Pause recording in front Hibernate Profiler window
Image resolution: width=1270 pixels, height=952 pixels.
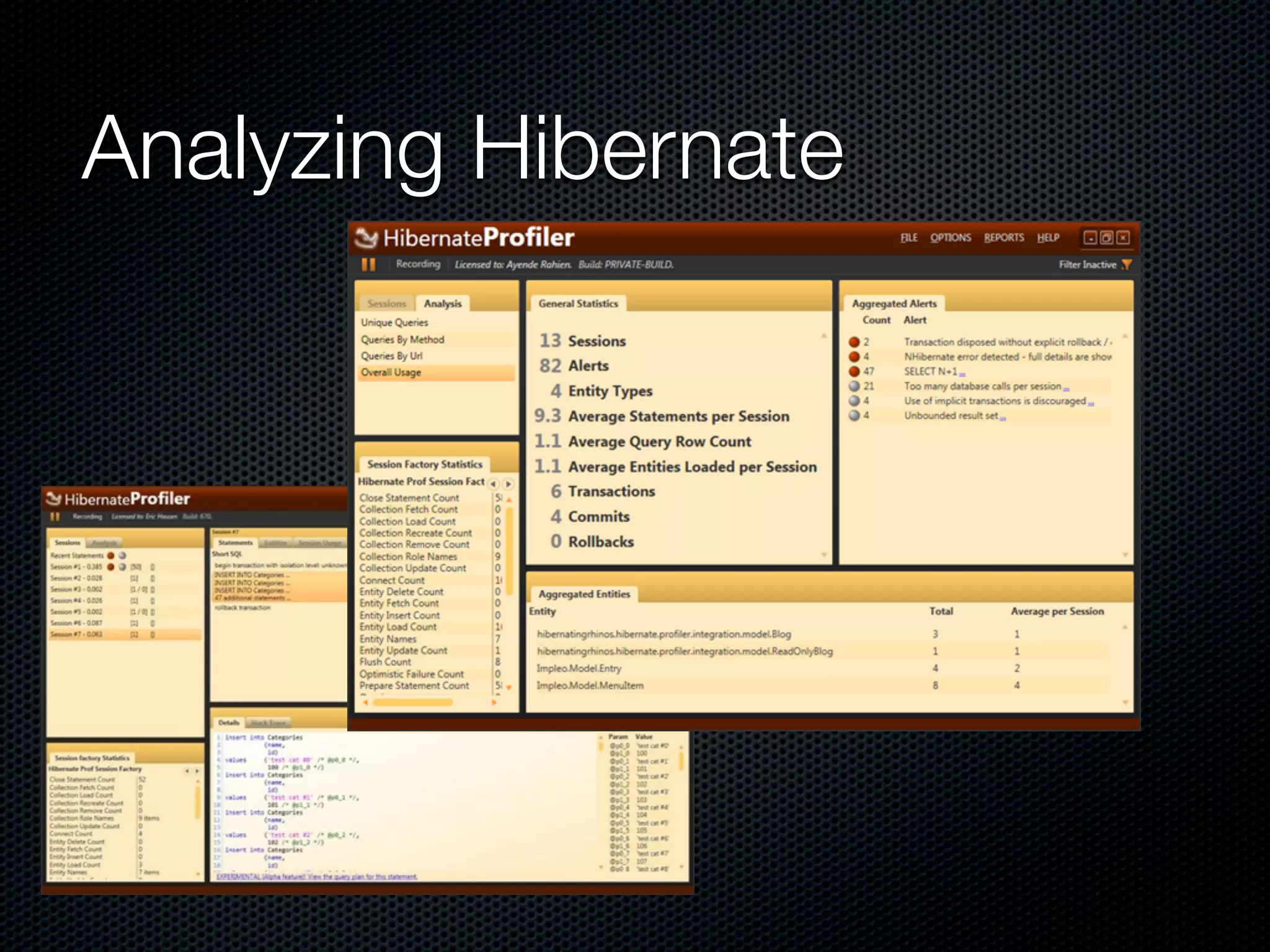pos(368,265)
